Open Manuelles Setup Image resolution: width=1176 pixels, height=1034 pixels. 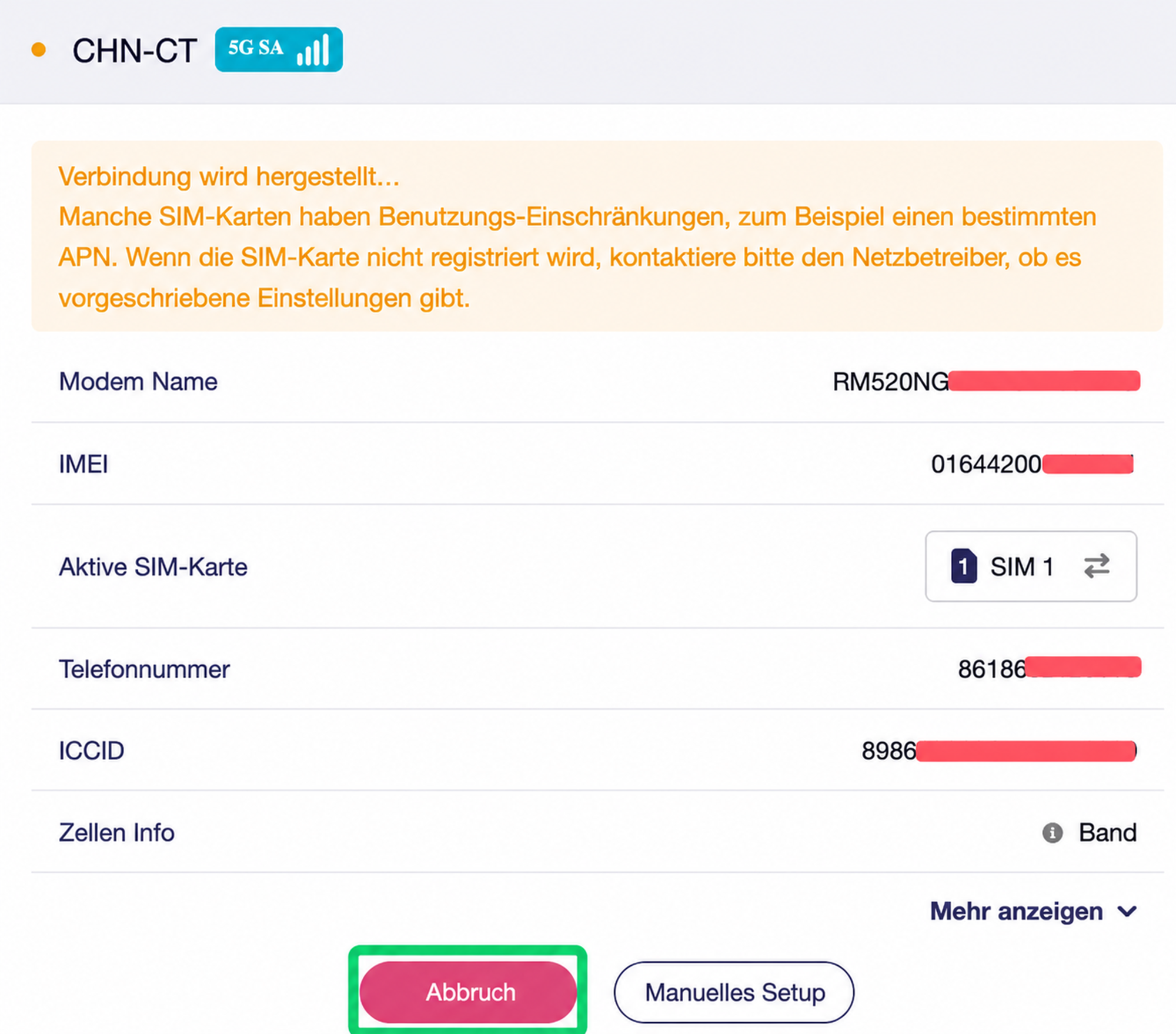(x=734, y=992)
